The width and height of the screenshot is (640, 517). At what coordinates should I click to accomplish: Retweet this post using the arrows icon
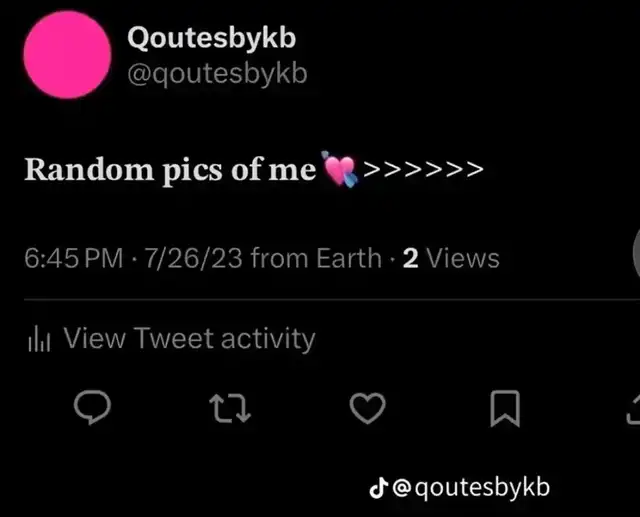(230, 408)
